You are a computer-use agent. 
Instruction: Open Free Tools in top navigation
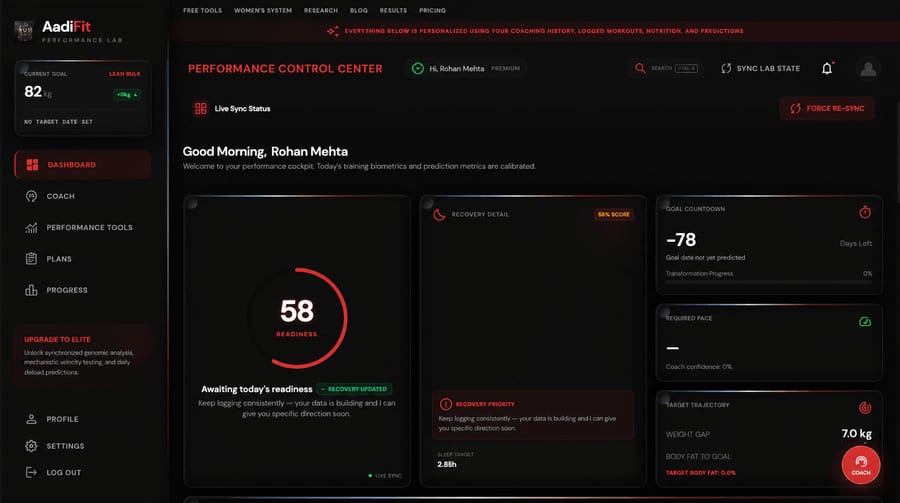[202, 10]
